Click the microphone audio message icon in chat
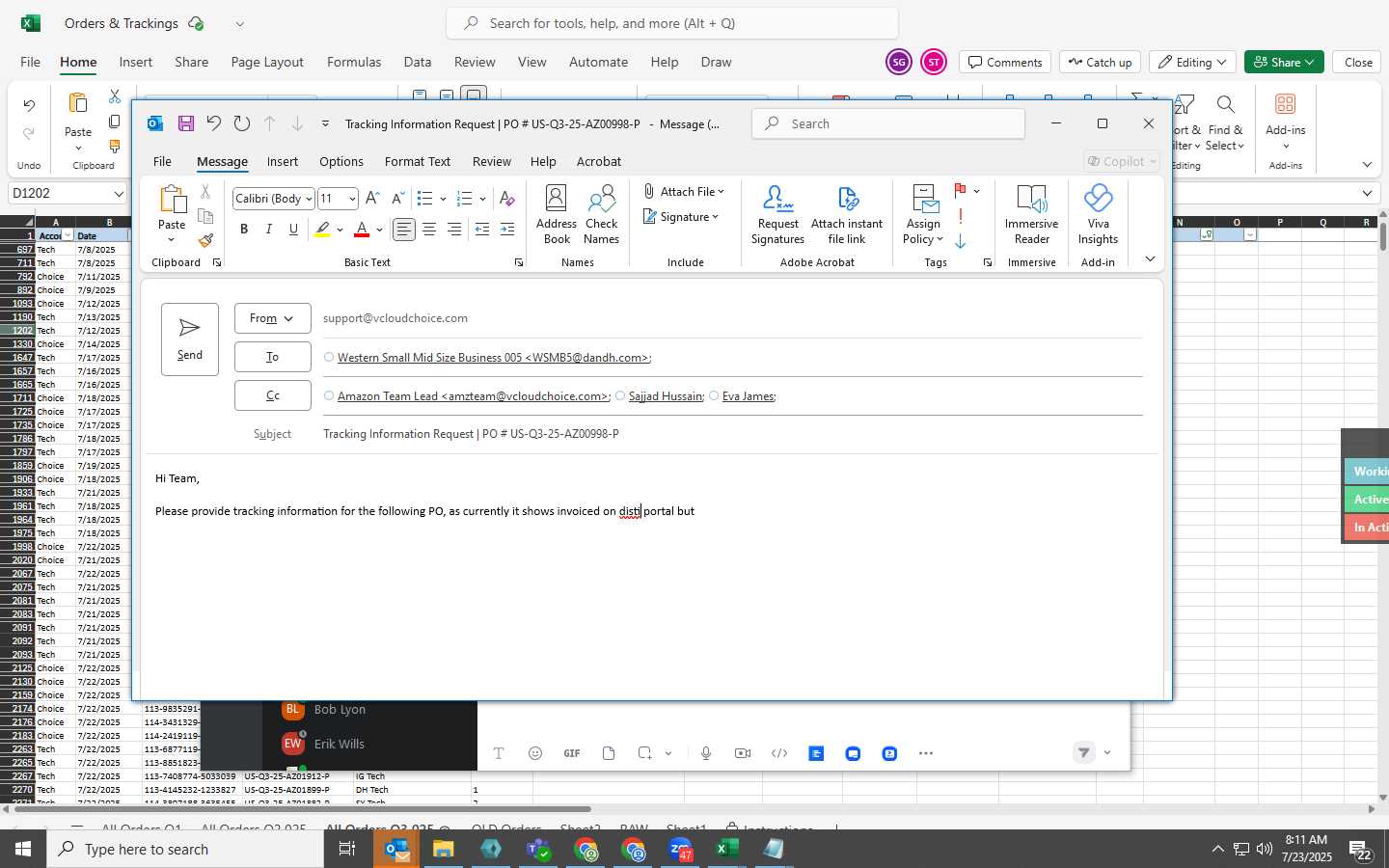The height and width of the screenshot is (868, 1389). [x=706, y=753]
